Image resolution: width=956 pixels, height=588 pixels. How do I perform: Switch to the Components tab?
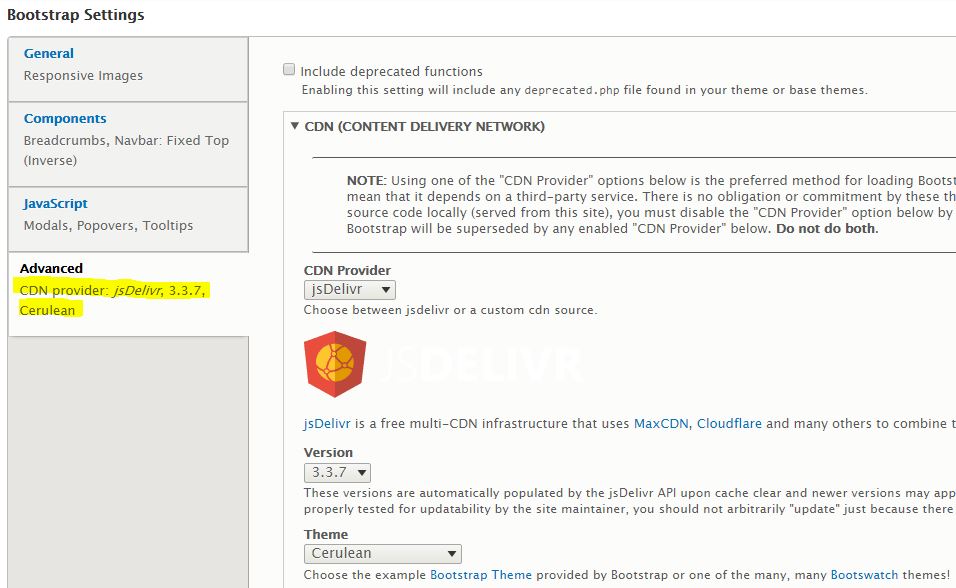[65, 118]
